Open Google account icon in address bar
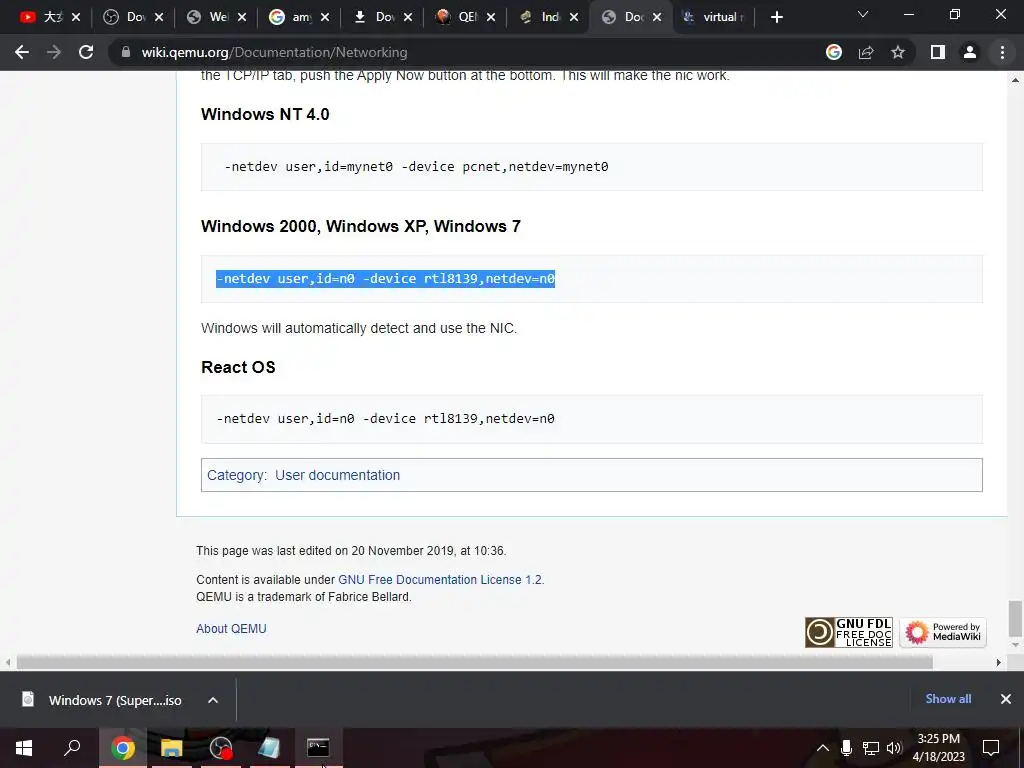The width and height of the screenshot is (1024, 768). click(834, 52)
